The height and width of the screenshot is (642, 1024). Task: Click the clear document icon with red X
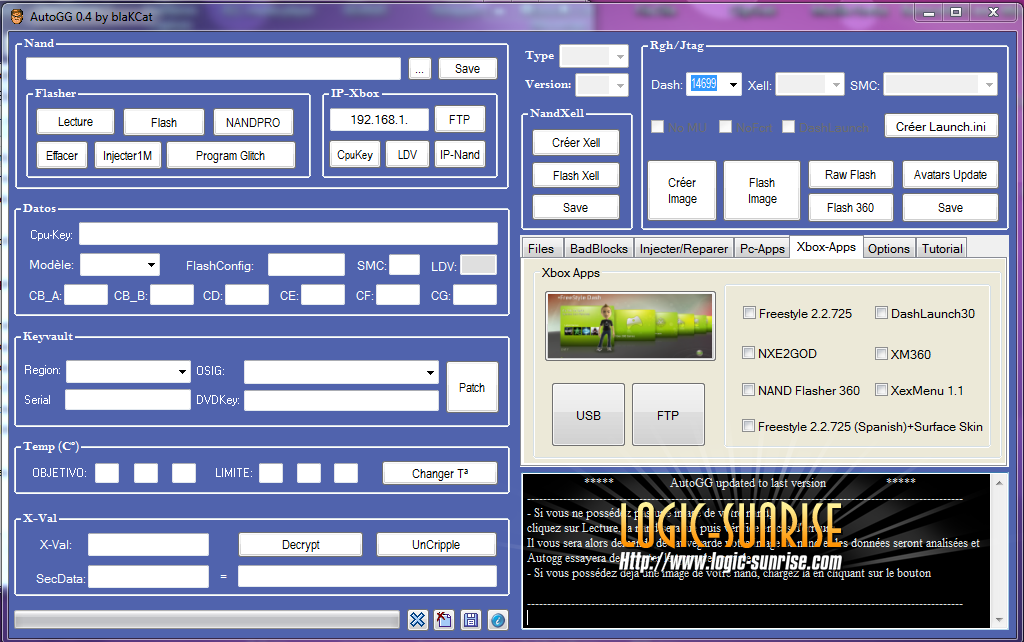[x=444, y=620]
